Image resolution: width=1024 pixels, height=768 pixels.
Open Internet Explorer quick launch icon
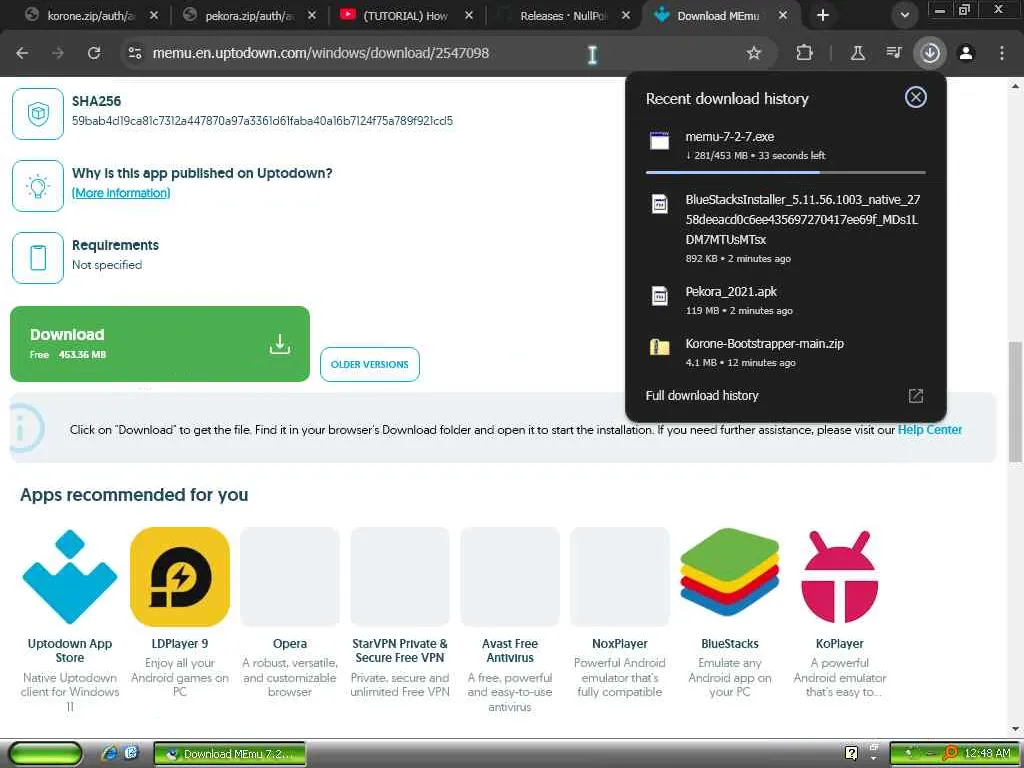tap(110, 754)
